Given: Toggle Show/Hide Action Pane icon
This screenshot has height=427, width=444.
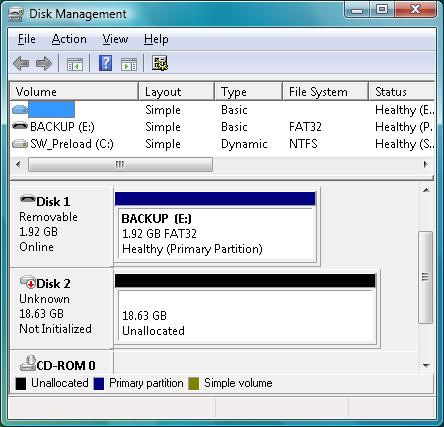Looking at the screenshot, I should point(129,64).
